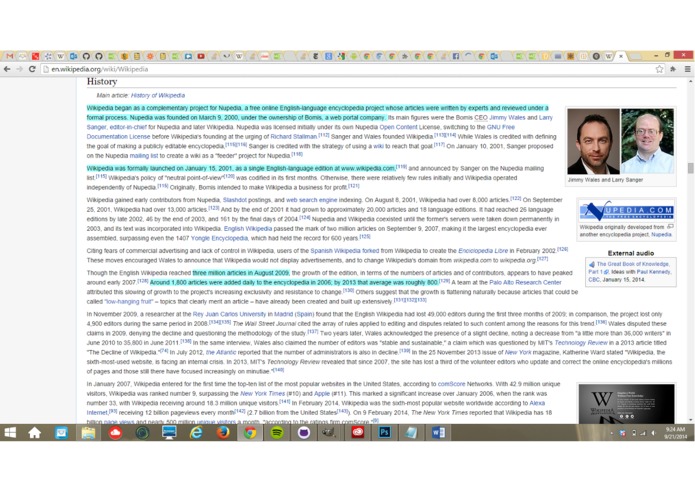Open the Windows Start button
The width and height of the screenshot is (695, 494).
[x=10, y=432]
